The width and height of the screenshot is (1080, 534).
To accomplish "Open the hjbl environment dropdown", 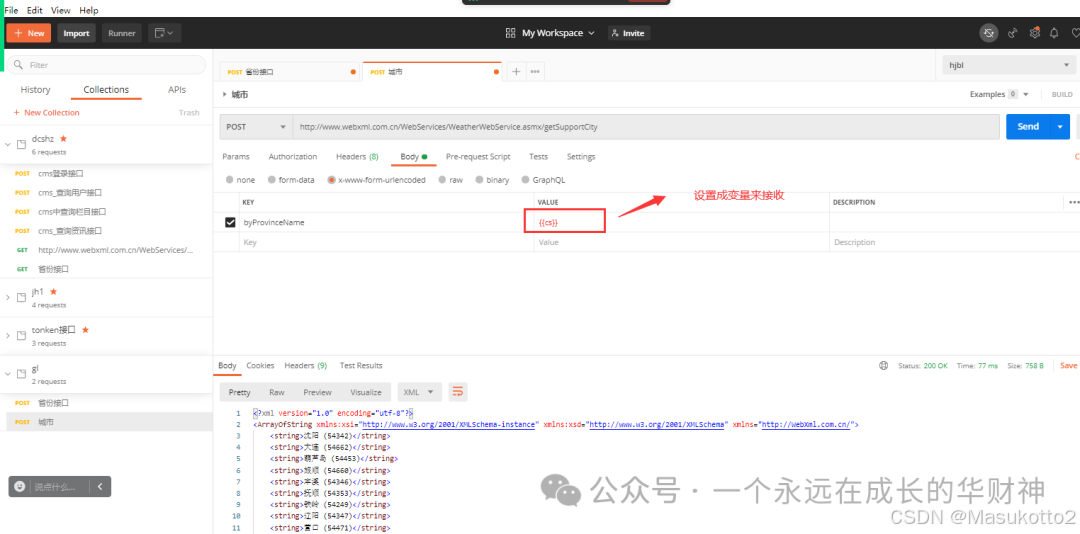I will [1008, 65].
